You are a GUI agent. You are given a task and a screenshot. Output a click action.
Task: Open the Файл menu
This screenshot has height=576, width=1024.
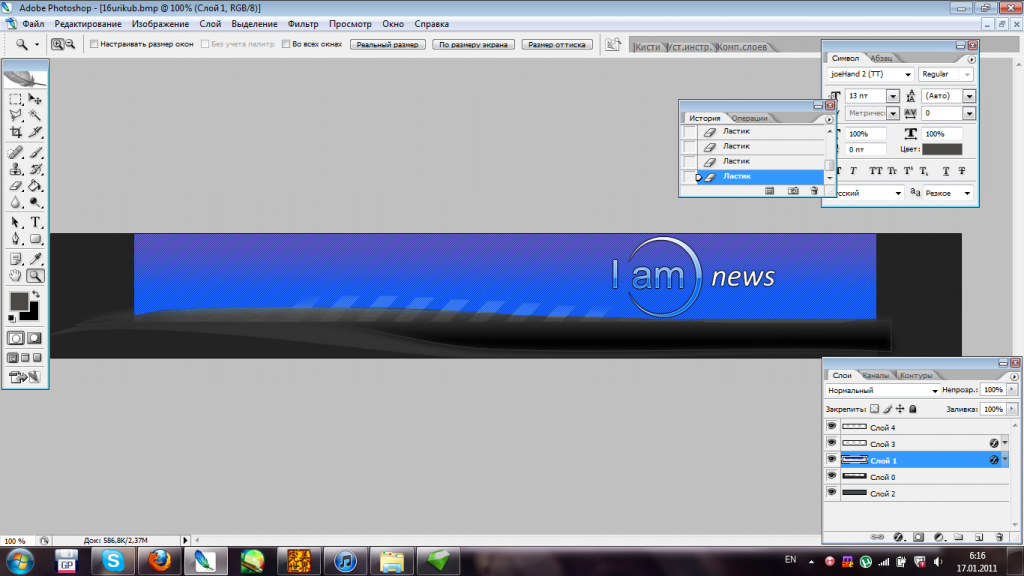point(33,24)
